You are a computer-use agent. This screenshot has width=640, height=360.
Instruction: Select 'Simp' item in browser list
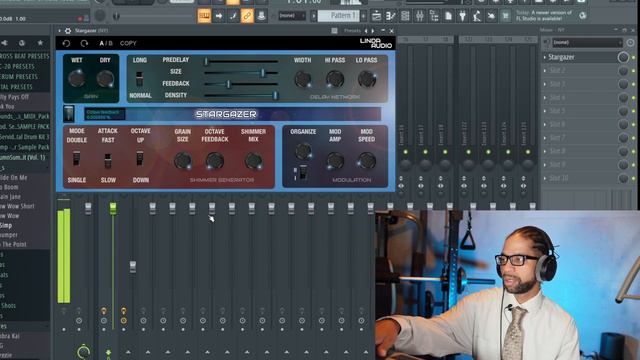pos(6,225)
